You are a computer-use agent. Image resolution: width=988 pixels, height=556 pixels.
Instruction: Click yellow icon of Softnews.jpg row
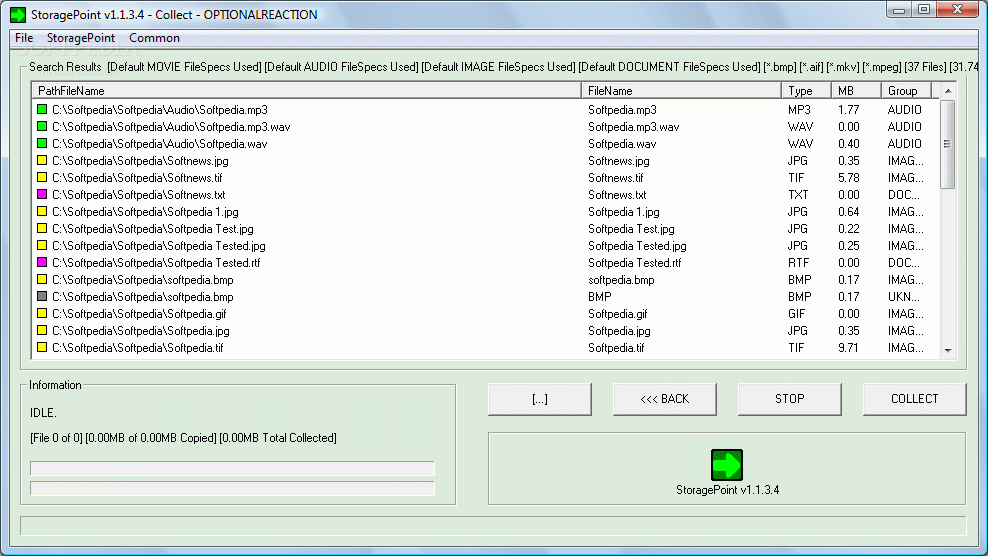tap(42, 161)
